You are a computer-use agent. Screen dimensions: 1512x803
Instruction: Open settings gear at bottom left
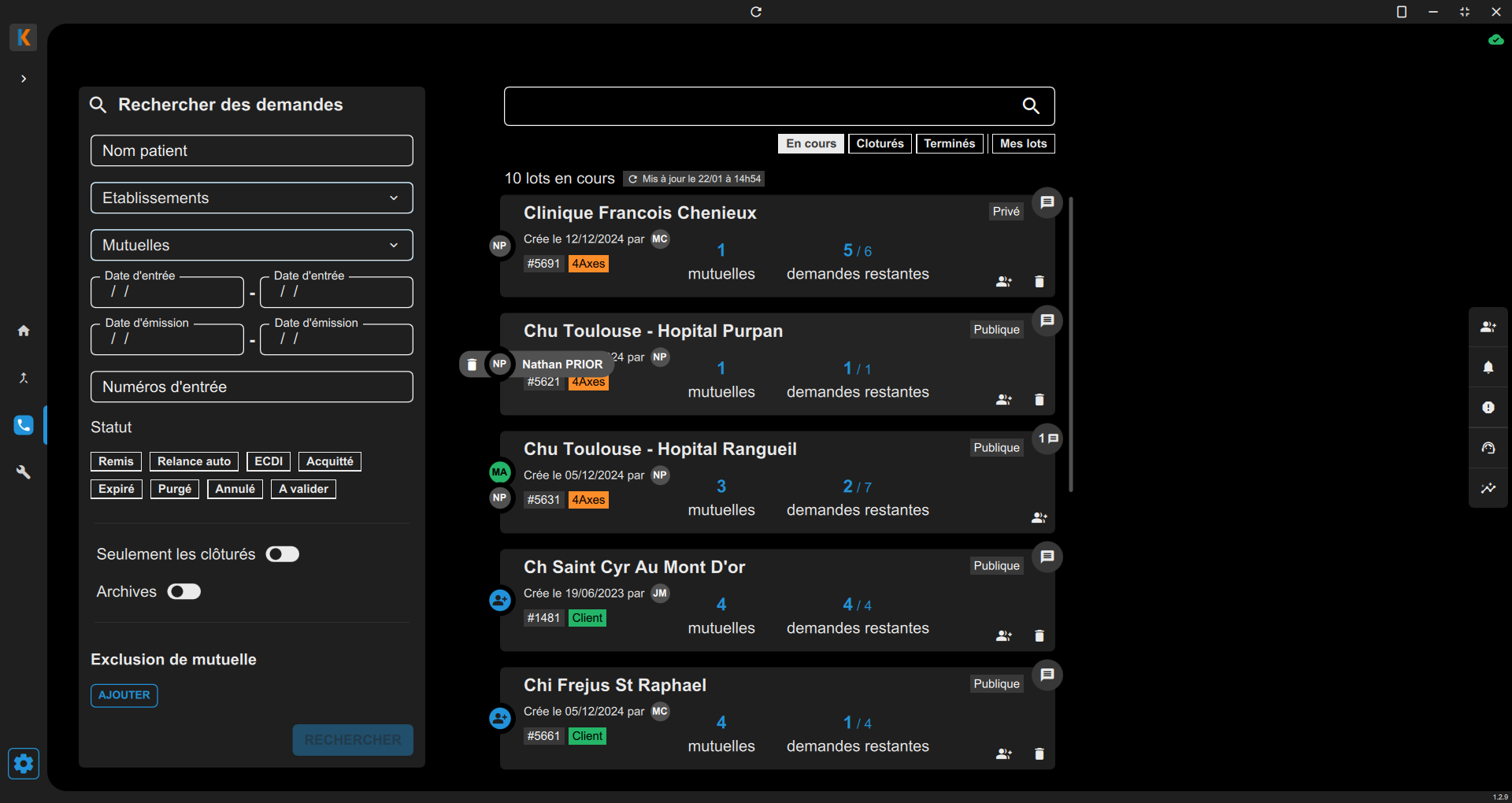point(24,763)
